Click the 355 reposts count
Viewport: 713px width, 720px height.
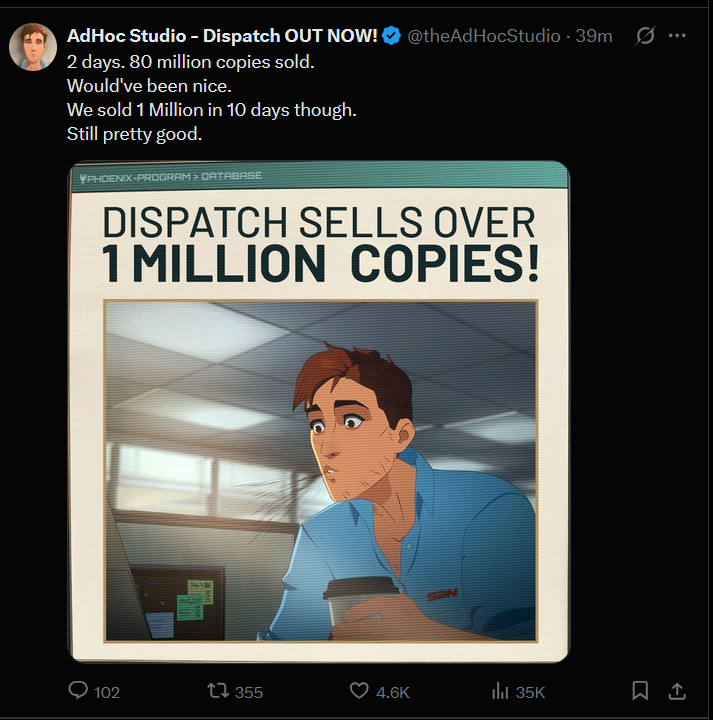coord(248,692)
